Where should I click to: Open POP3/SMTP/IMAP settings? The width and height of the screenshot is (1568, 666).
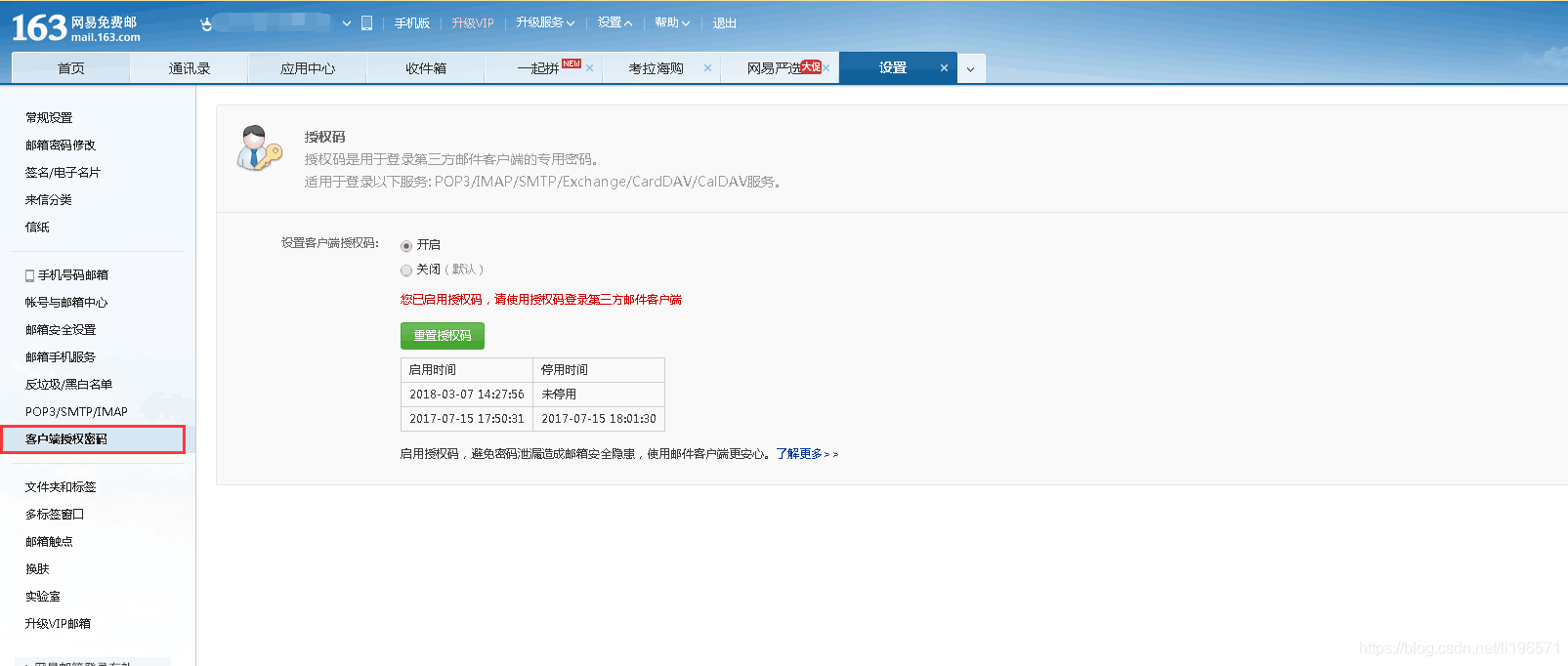pyautogui.click(x=76, y=412)
